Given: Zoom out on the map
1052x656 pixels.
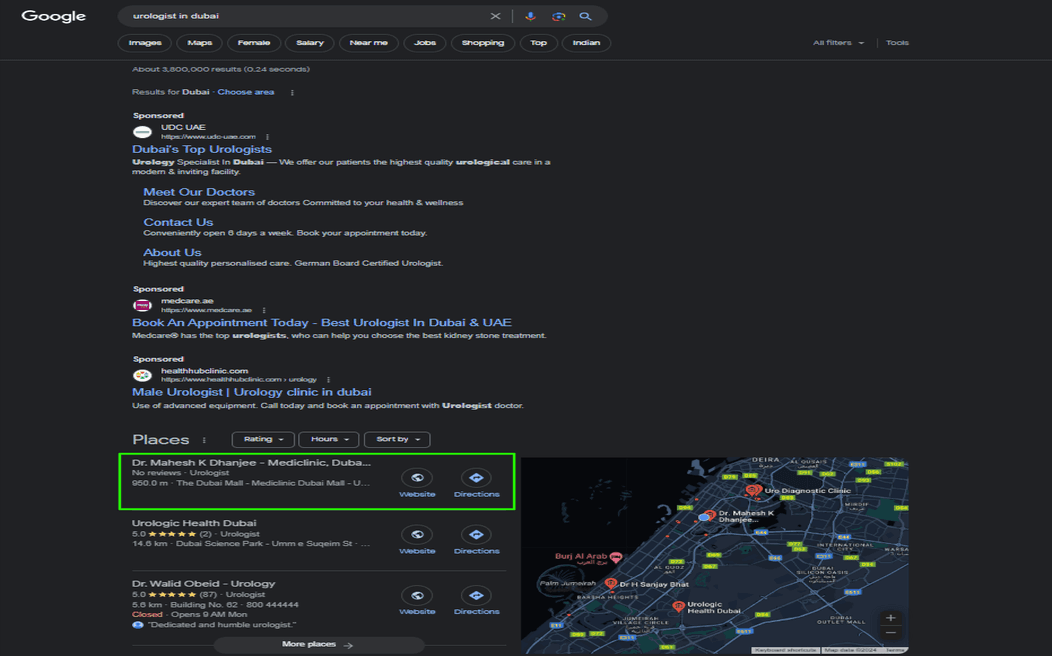Looking at the screenshot, I should (x=890, y=633).
